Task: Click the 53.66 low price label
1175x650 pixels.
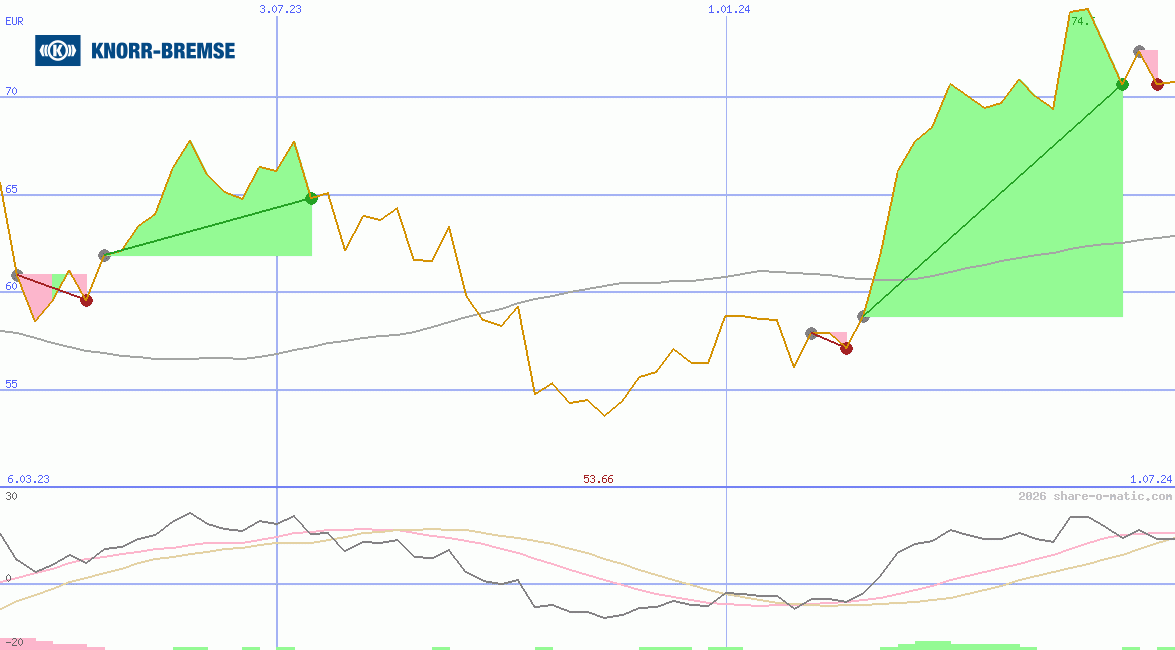Action: pos(598,480)
